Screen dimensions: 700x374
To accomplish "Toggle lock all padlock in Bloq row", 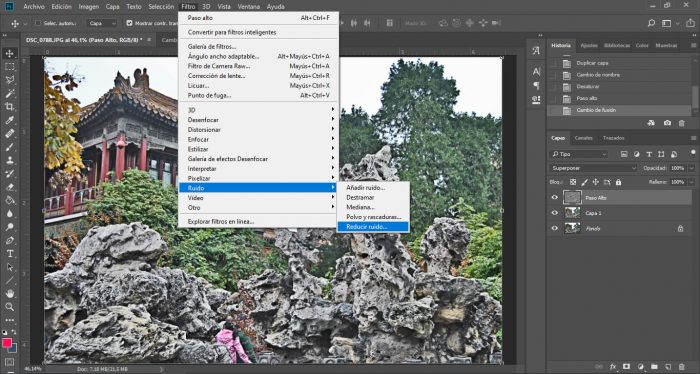I will point(618,182).
